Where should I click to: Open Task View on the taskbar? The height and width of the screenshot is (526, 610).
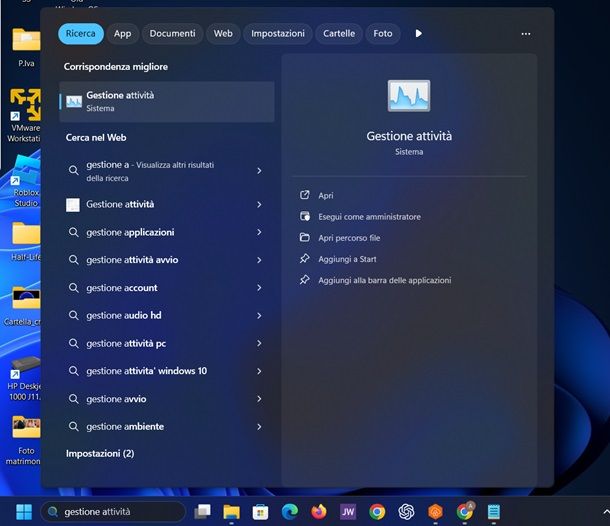click(202, 512)
